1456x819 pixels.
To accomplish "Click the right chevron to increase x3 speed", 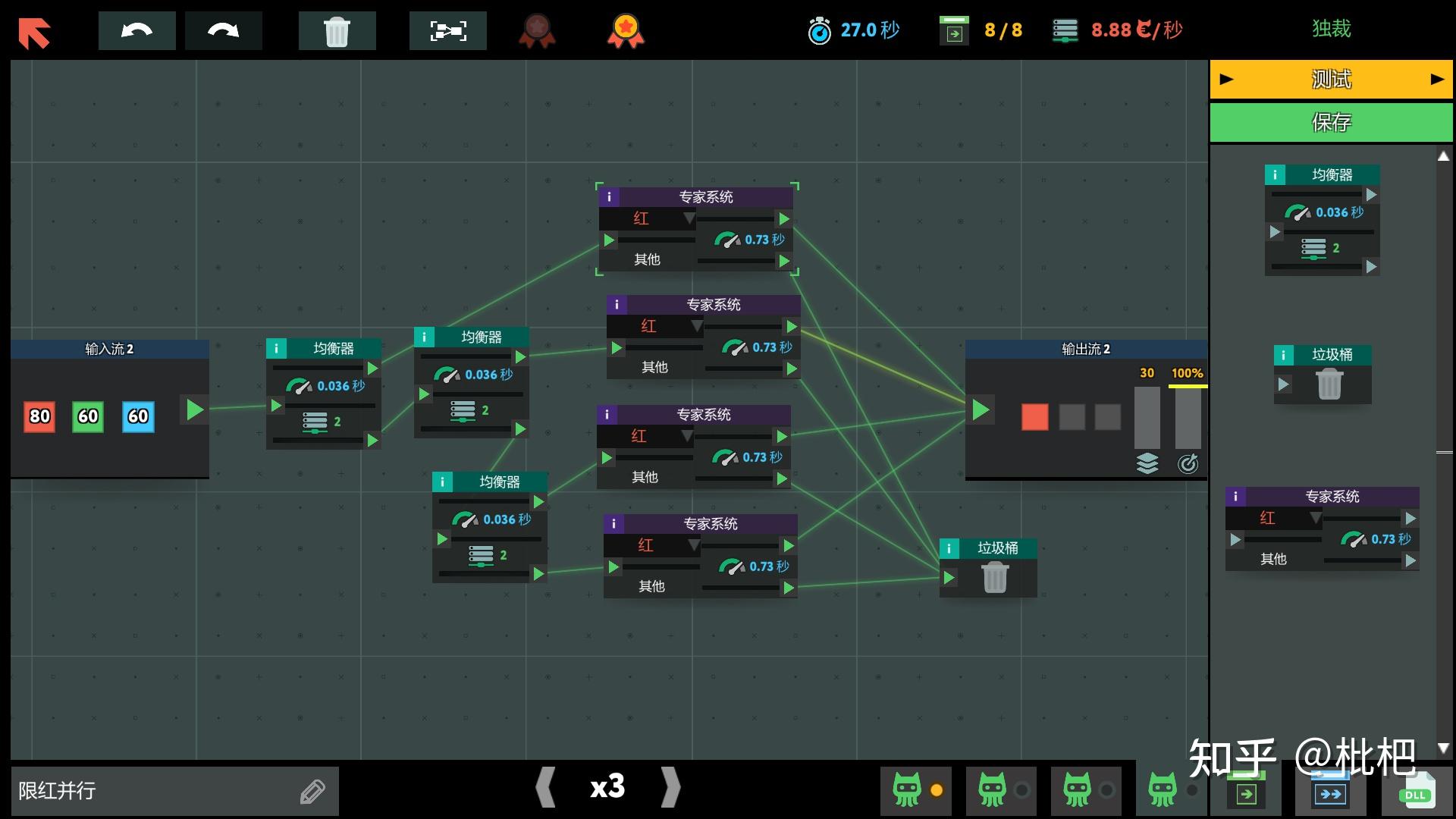I will 670,789.
